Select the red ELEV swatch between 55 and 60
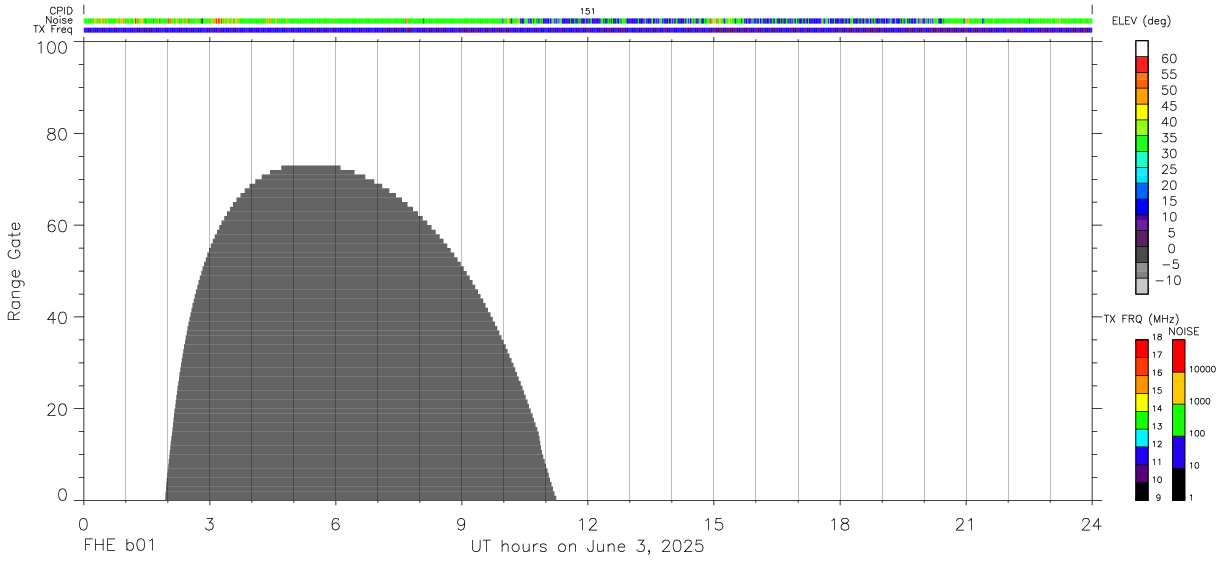 (1141, 64)
